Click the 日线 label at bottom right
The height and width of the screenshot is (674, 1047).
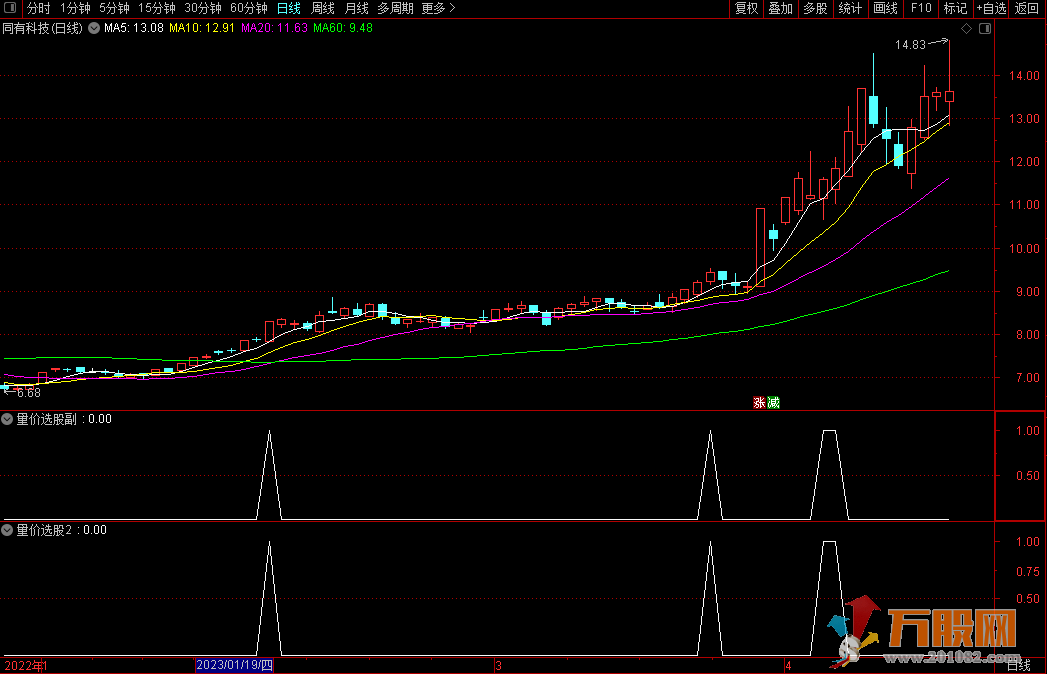[x=1018, y=665]
